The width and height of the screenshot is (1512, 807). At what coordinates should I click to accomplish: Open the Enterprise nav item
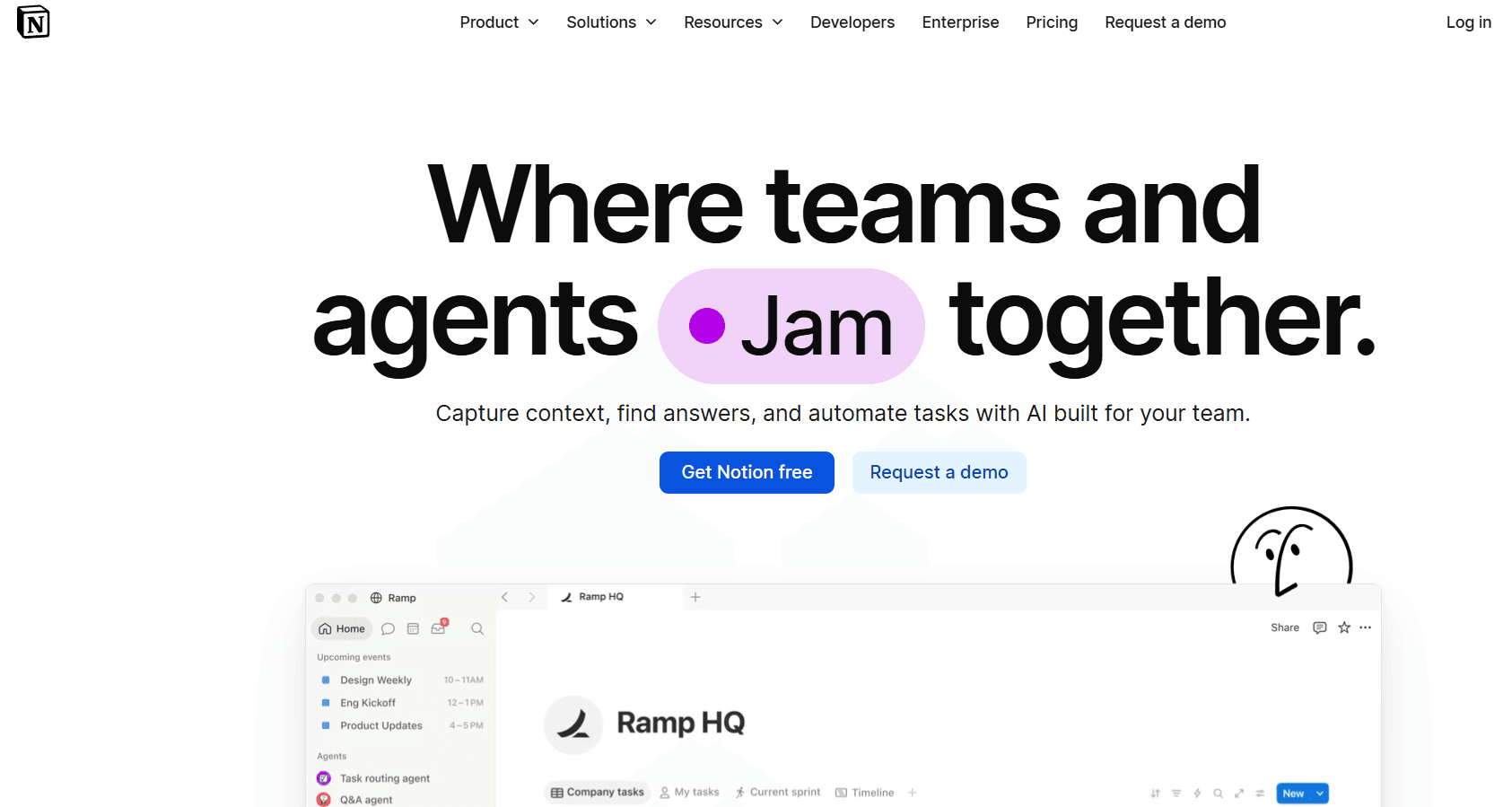(x=960, y=22)
